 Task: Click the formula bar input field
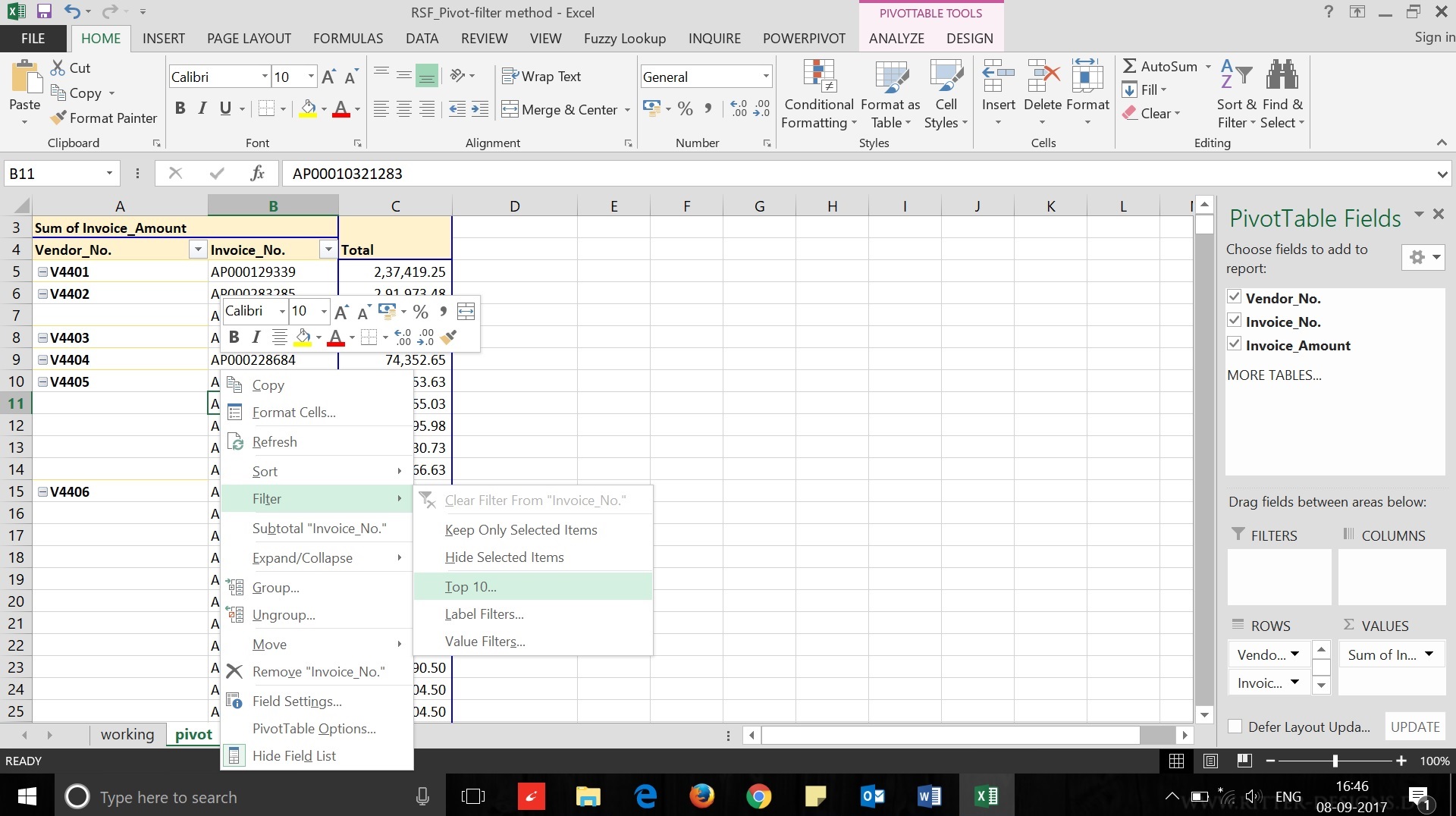point(857,174)
